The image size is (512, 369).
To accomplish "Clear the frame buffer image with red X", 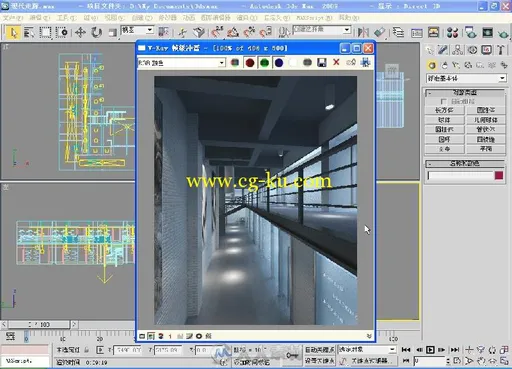I will point(336,62).
